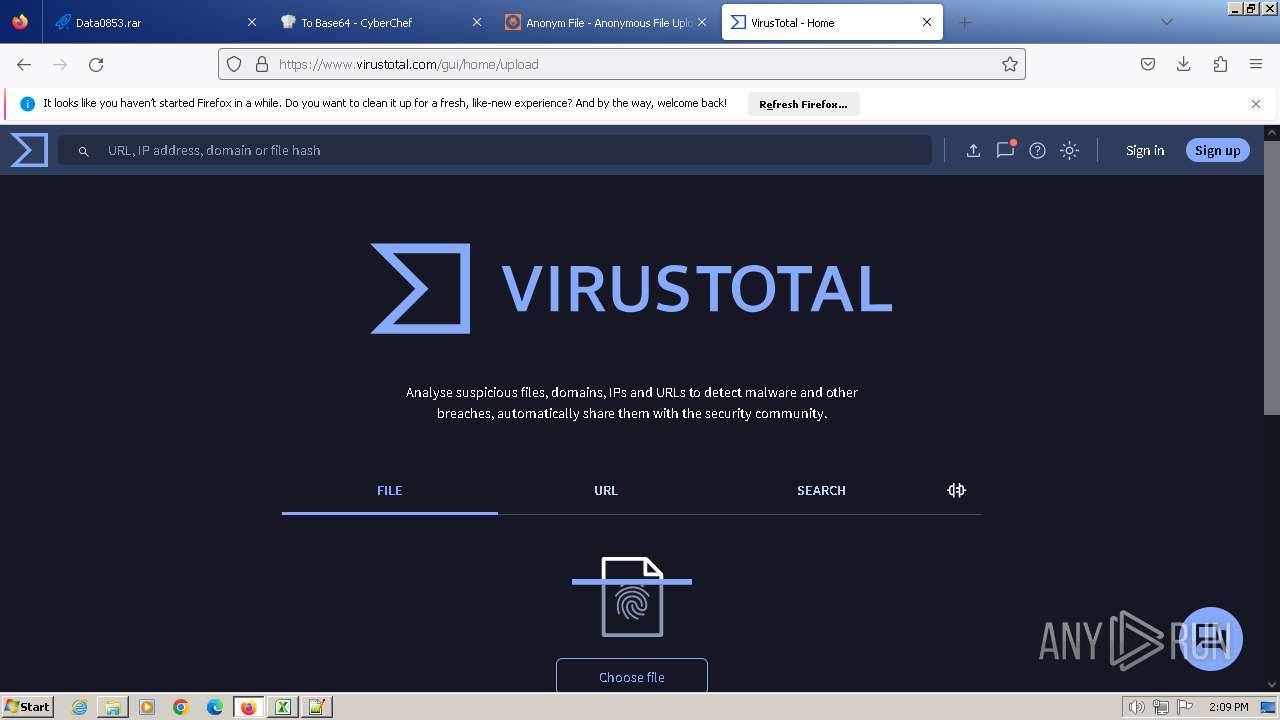
Task: Select the URL tab
Action: [x=606, y=490]
